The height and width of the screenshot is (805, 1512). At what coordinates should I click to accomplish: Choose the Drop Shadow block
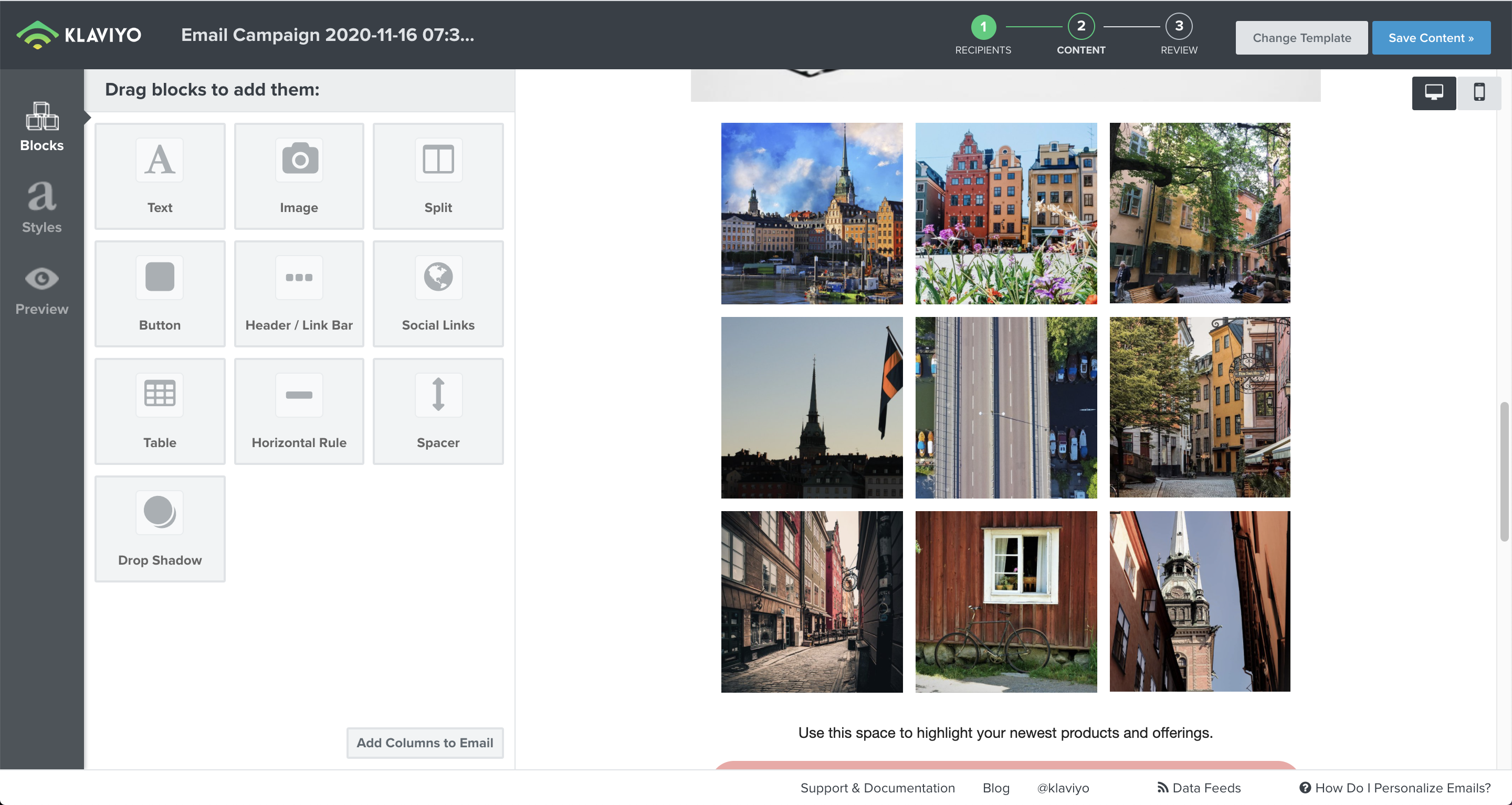coord(160,528)
